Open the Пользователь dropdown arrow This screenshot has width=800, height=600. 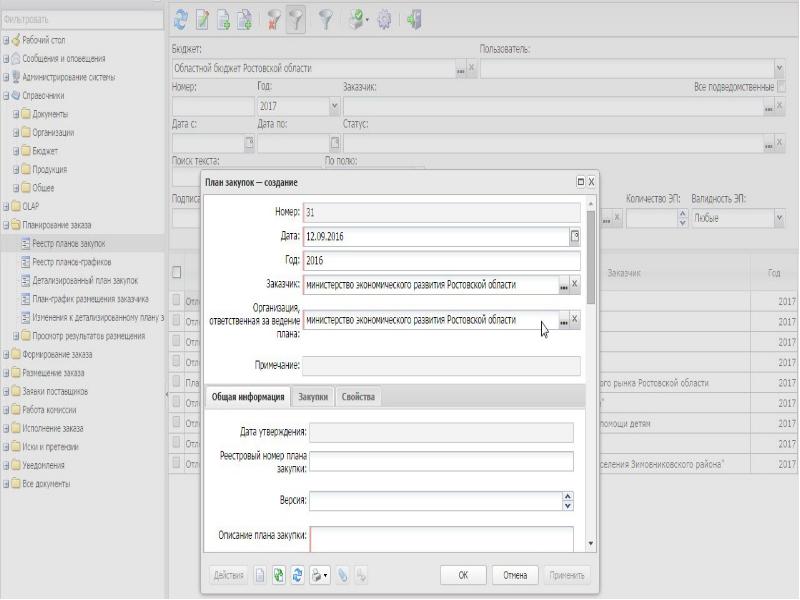779,68
